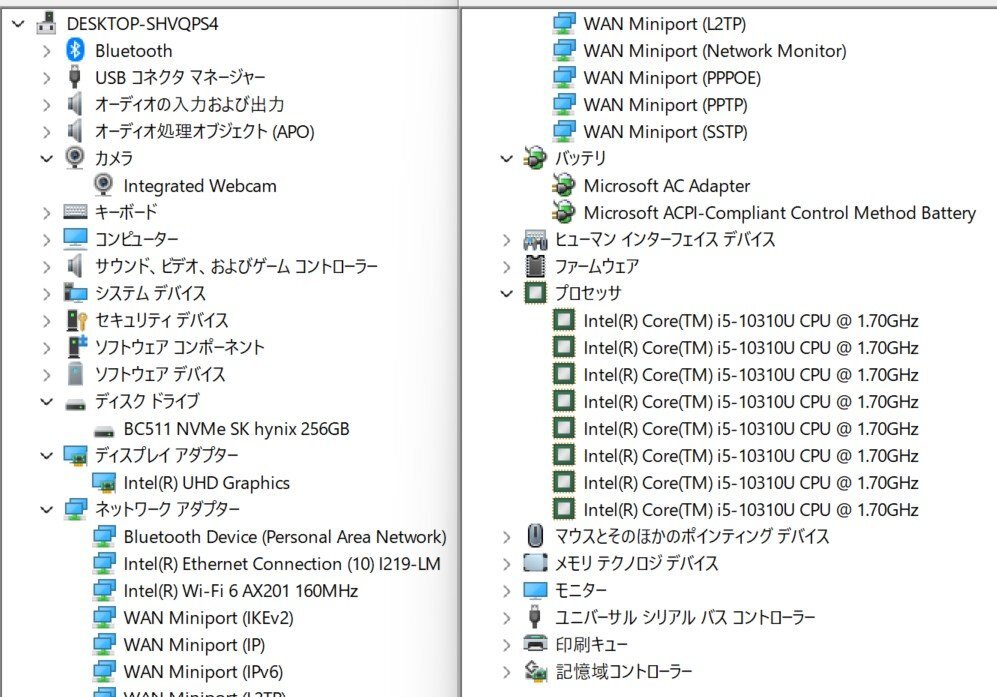Select the カメラ category label

[114, 158]
